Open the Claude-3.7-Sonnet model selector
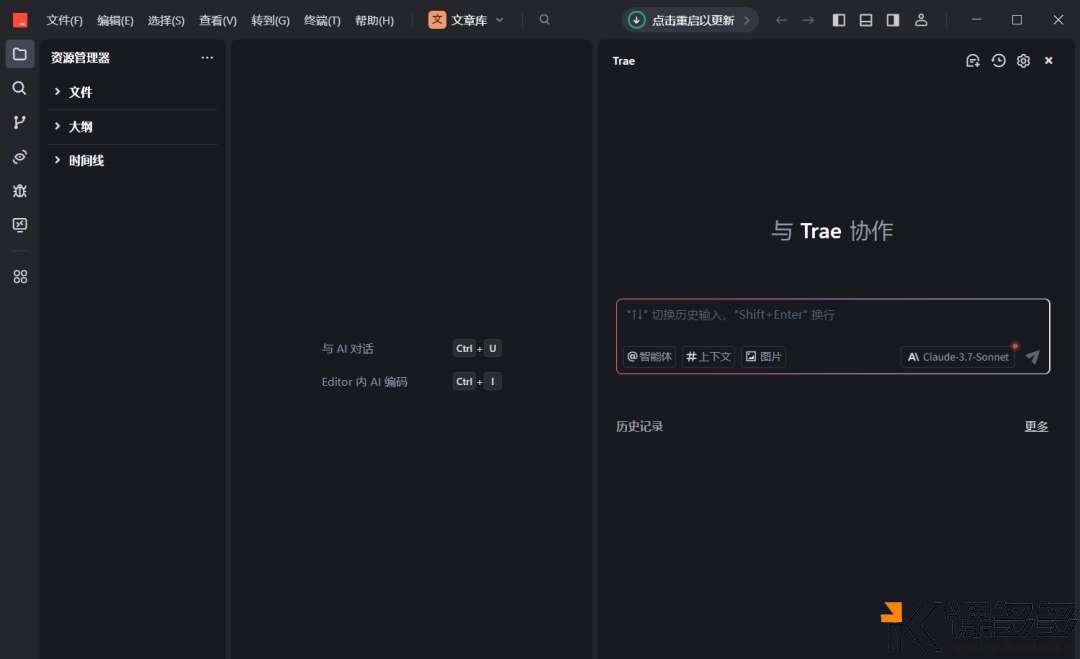Image resolution: width=1080 pixels, height=659 pixels. (x=958, y=357)
